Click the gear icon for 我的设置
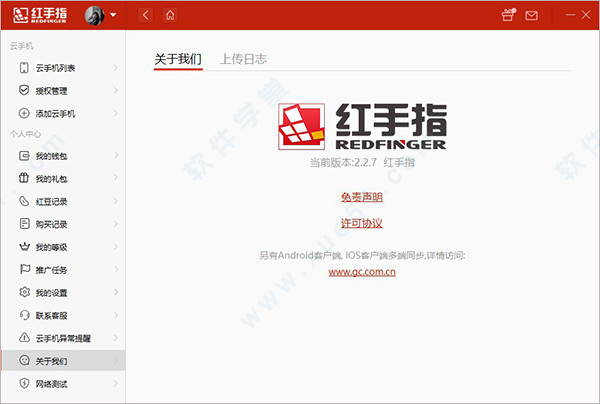The image size is (600, 404). coord(24,292)
